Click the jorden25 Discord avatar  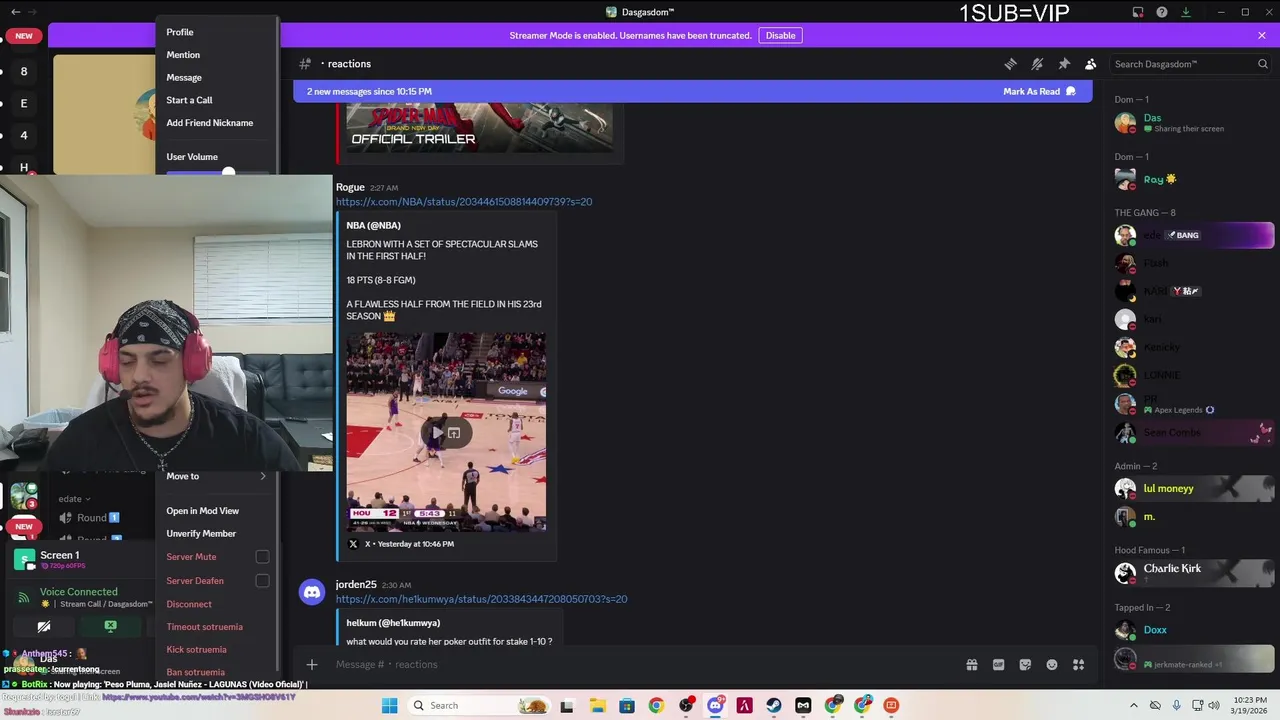point(312,592)
